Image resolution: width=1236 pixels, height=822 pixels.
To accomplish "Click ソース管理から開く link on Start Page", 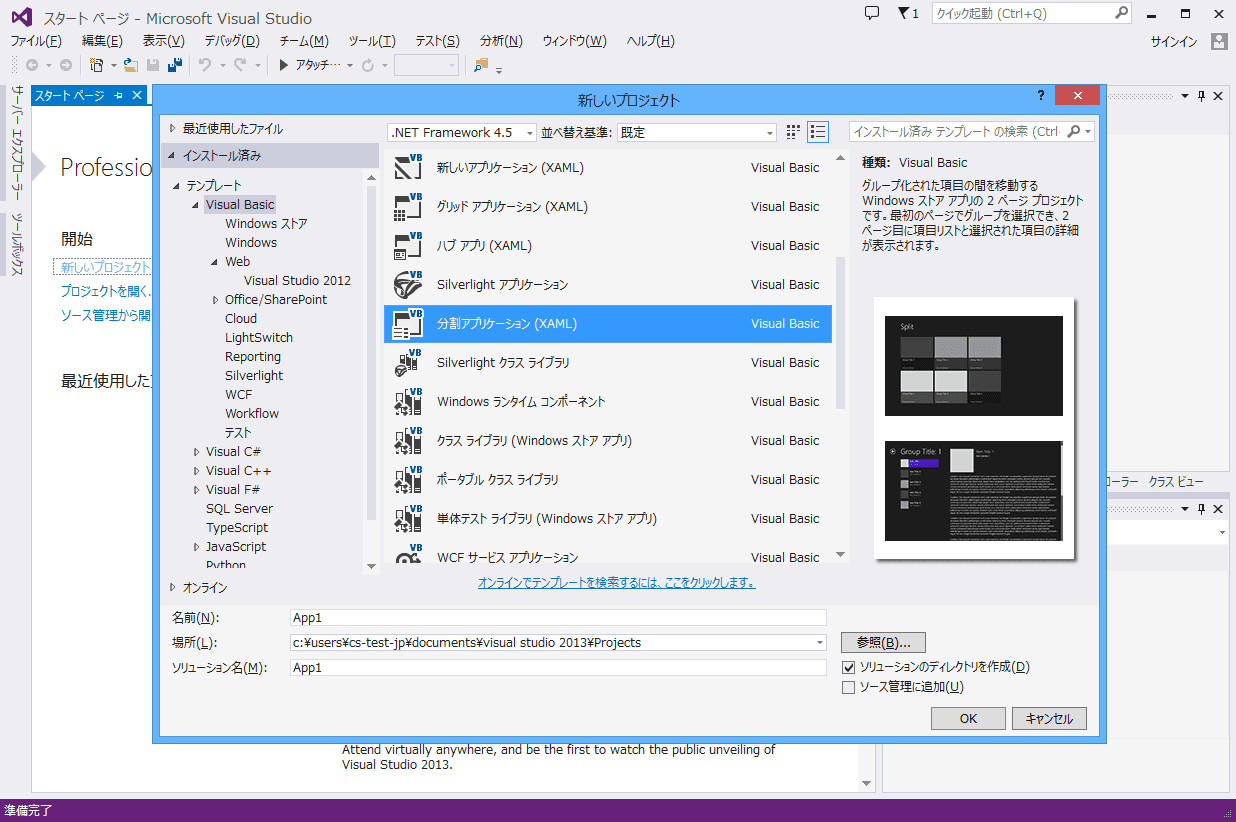I will tap(105, 315).
